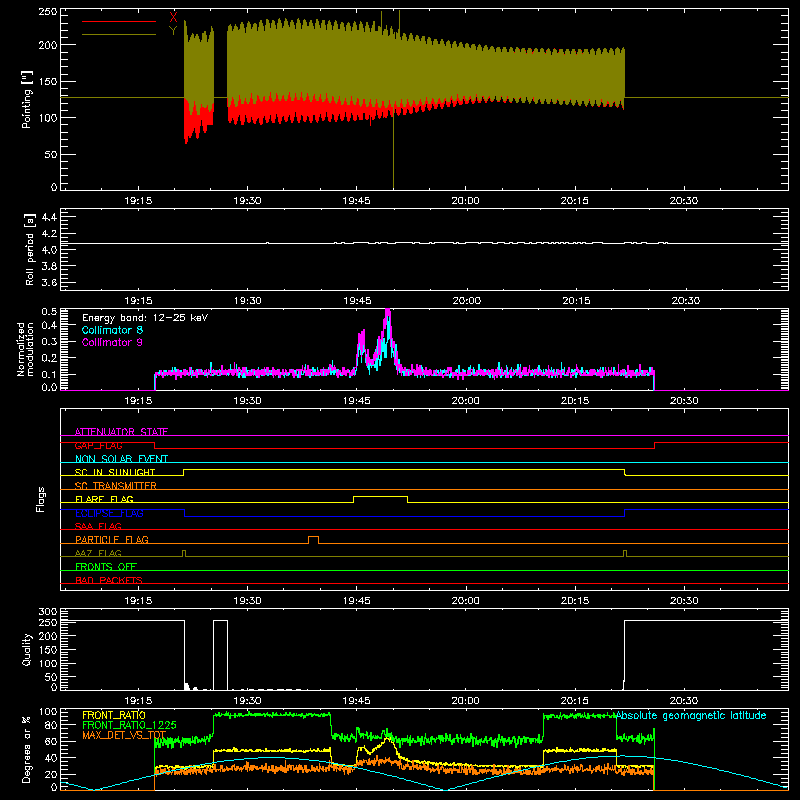
Task: Click 19:15 time label under Roll period plot
Action: pos(138,301)
